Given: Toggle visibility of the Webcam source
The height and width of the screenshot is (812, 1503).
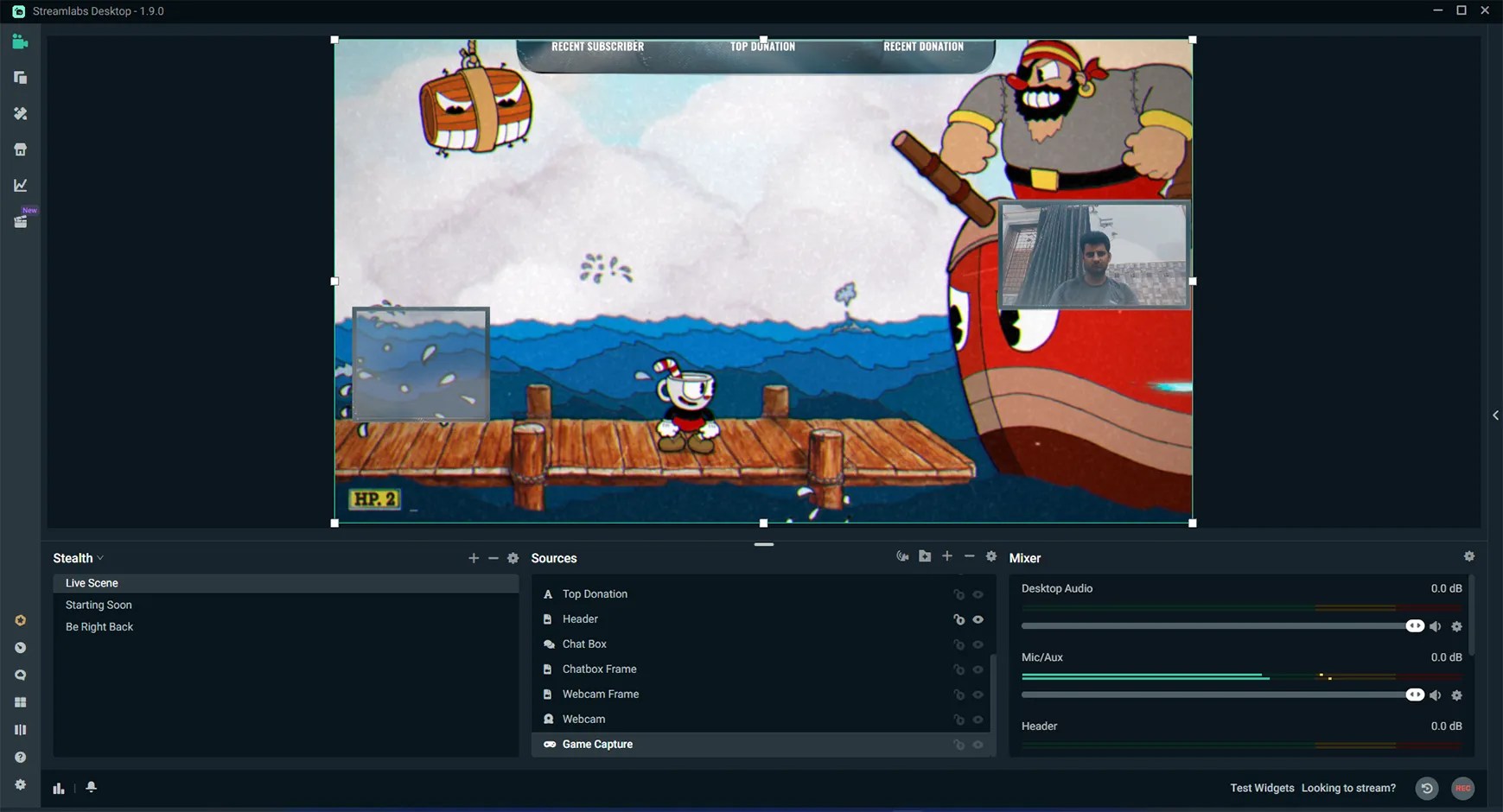Looking at the screenshot, I should point(978,719).
